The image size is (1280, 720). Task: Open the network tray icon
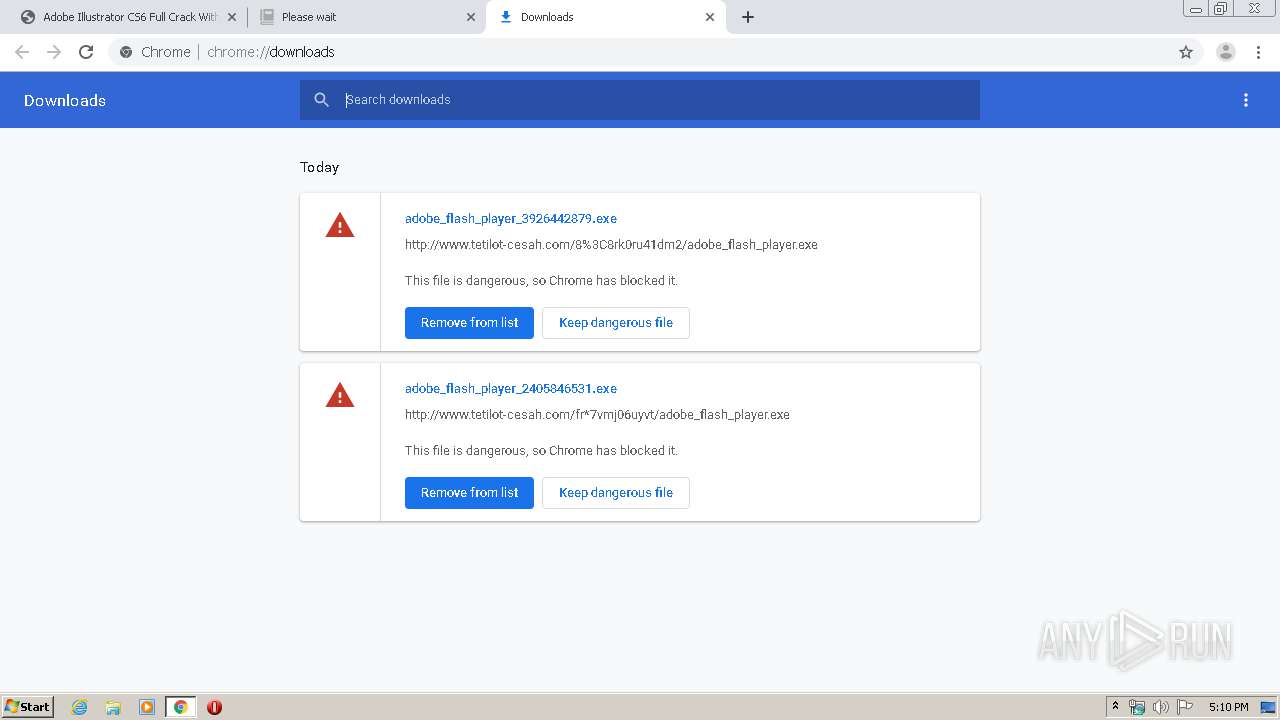[x=1137, y=707]
